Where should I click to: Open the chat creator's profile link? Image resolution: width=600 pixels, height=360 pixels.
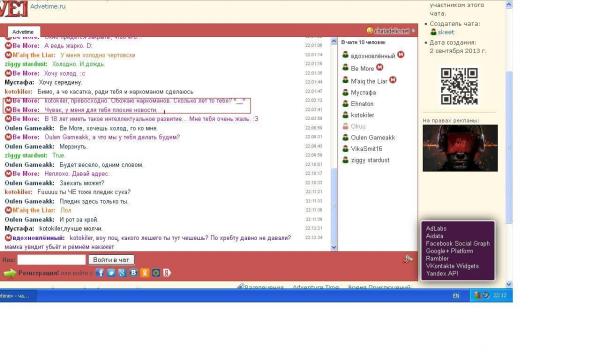tap(446, 32)
